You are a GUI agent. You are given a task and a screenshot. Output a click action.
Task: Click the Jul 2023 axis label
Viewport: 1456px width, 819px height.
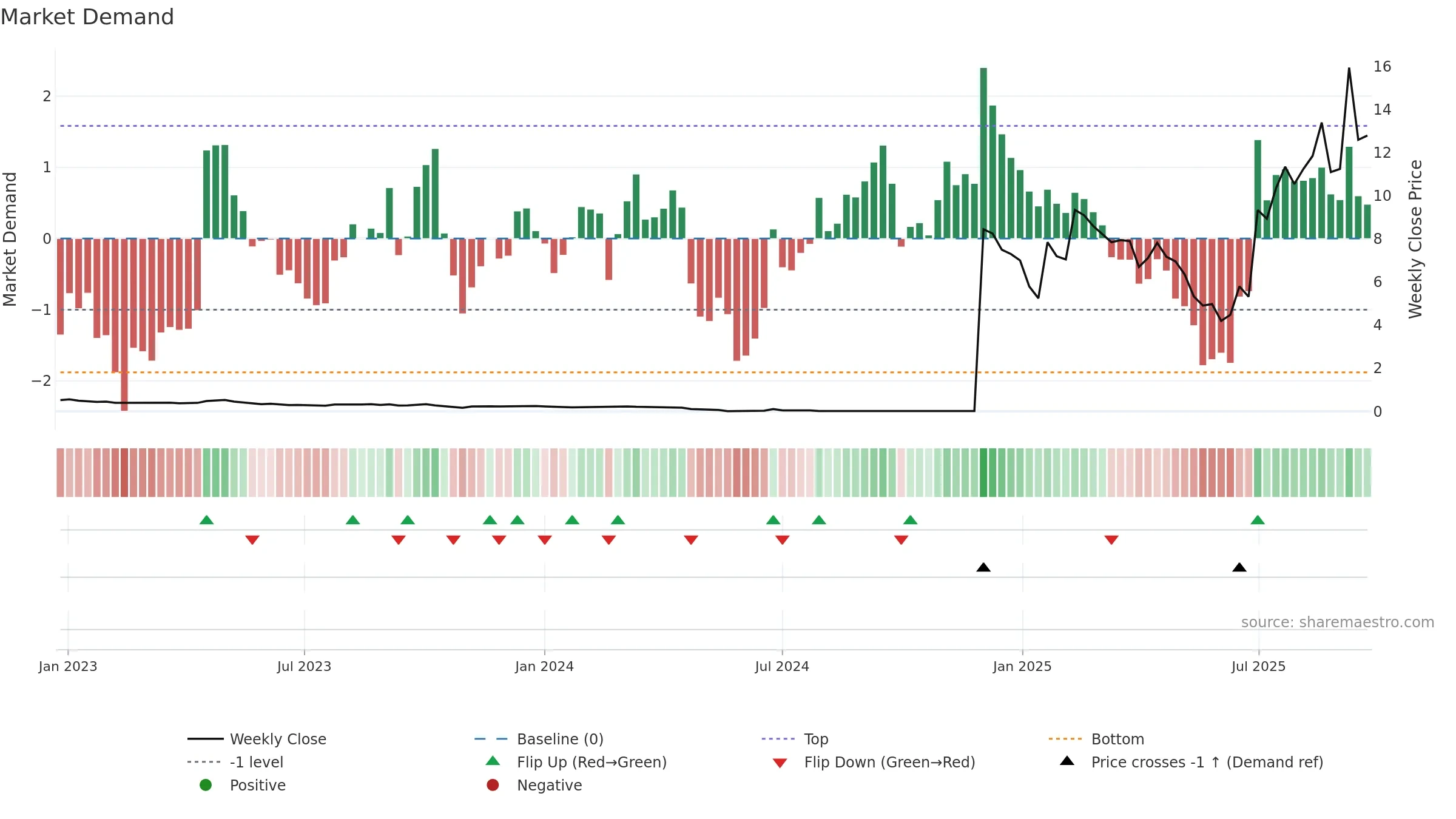click(x=305, y=667)
